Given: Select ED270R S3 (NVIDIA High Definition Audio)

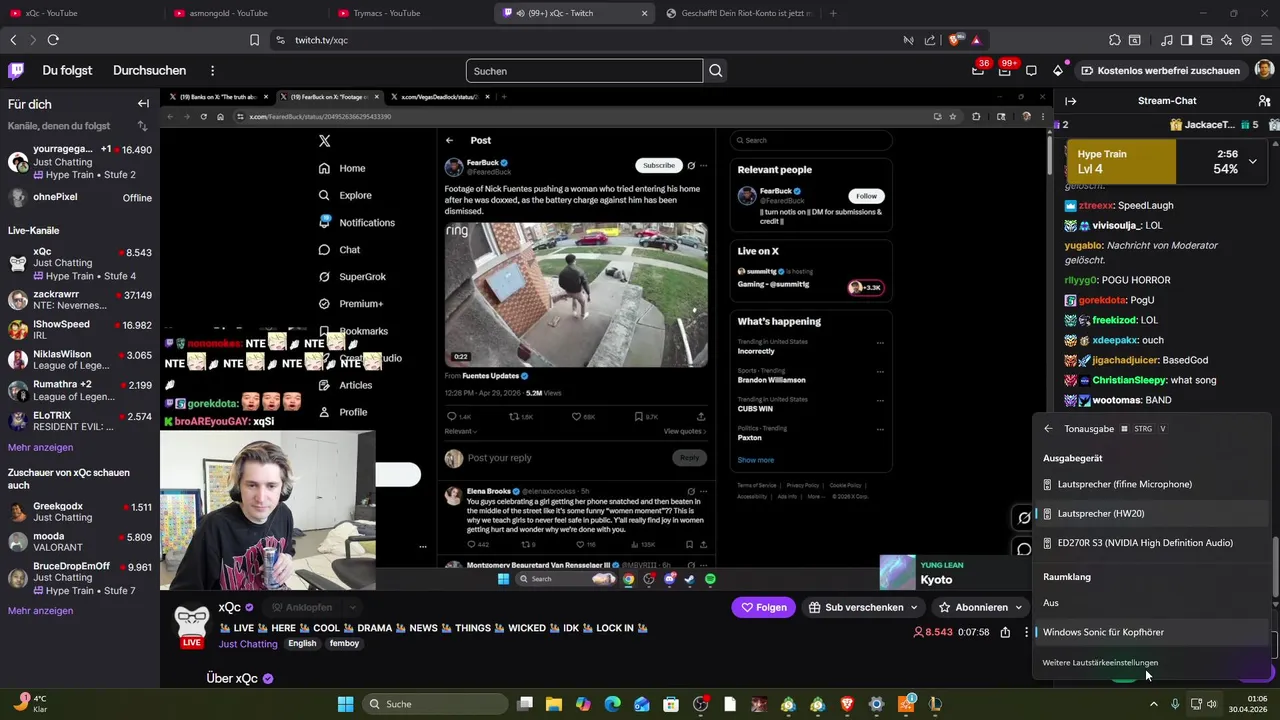Looking at the screenshot, I should pos(1152,543).
